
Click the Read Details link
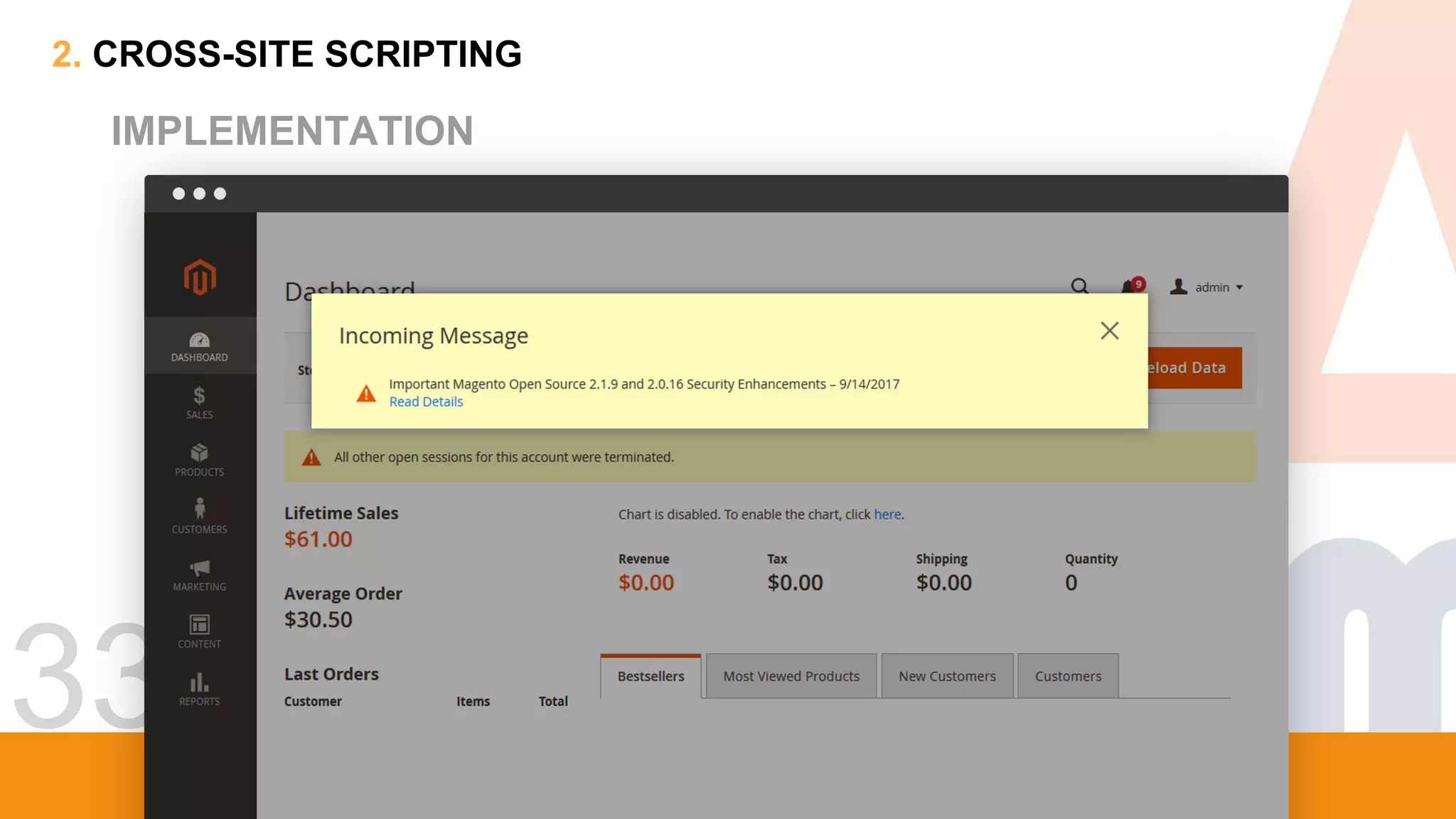[426, 402]
